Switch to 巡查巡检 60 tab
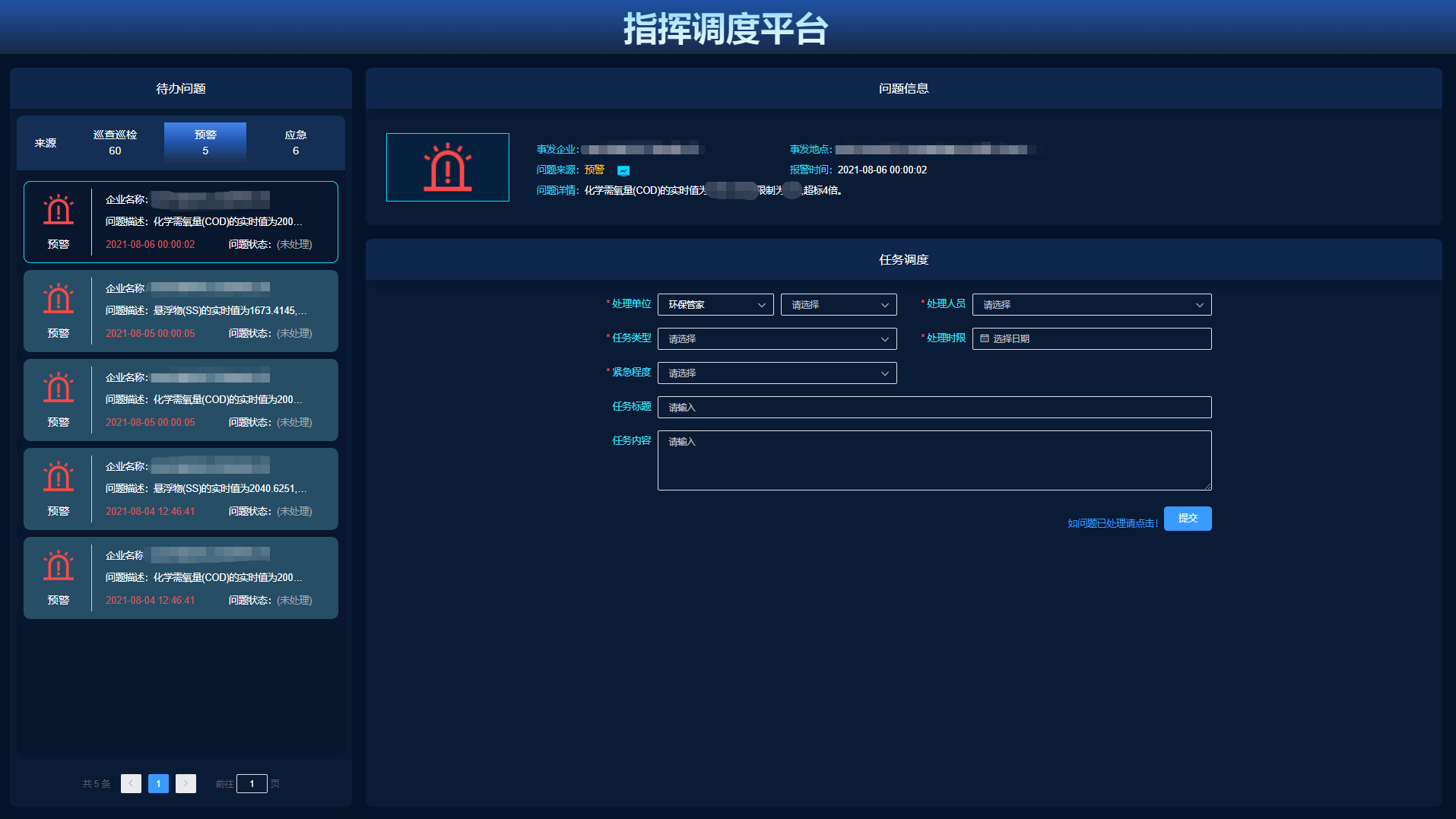Screen dimensions: 1456x819 click(x=115, y=142)
